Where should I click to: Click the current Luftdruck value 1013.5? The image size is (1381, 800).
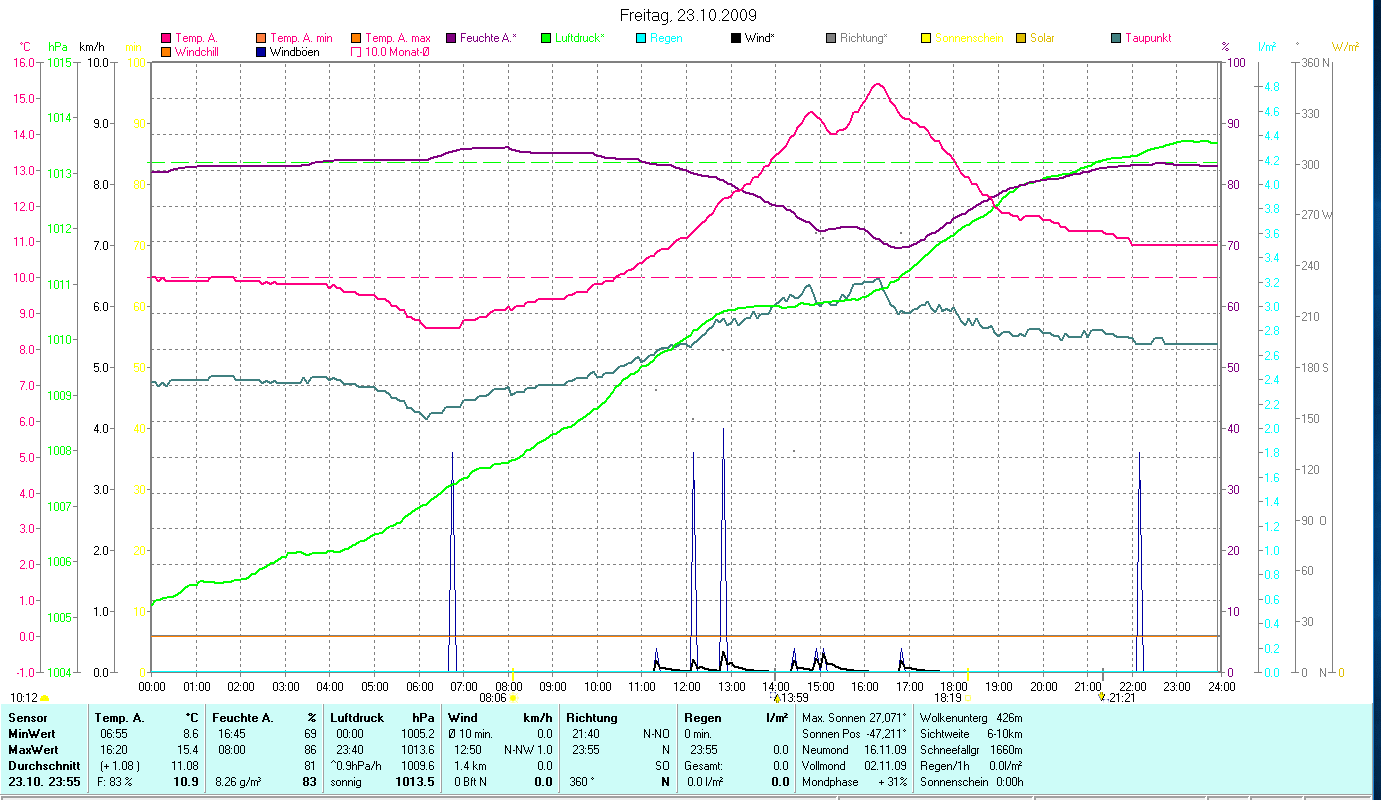[417, 782]
